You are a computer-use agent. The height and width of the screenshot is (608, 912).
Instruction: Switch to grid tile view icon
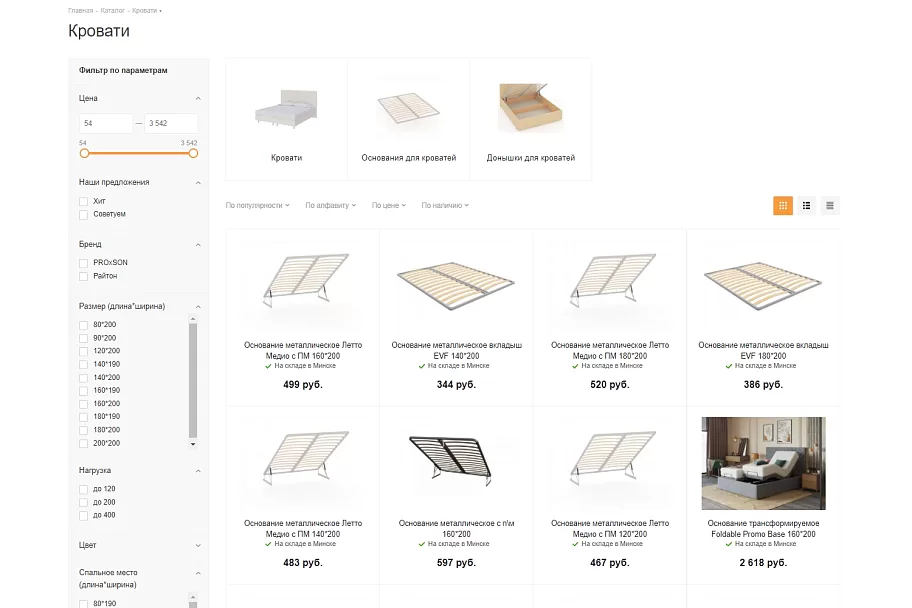783,205
